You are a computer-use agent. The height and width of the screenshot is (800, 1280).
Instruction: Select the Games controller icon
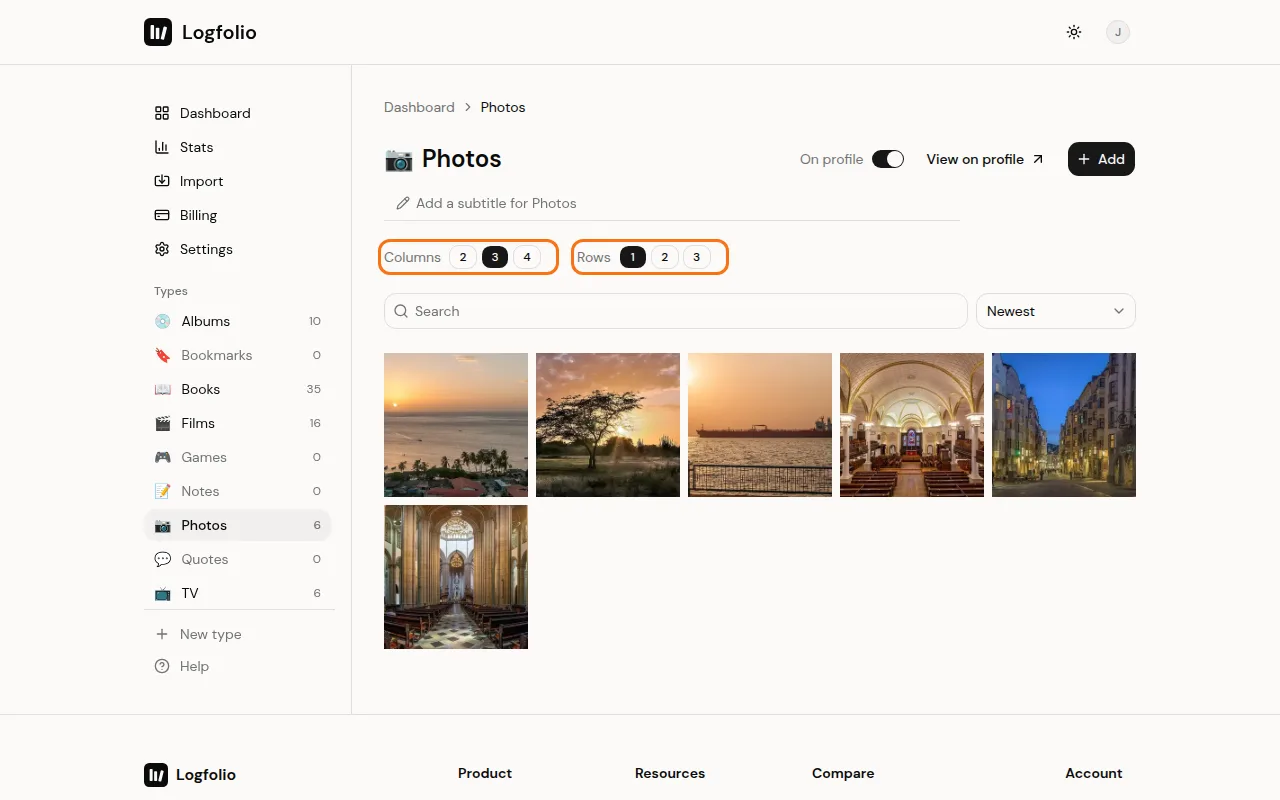162,457
